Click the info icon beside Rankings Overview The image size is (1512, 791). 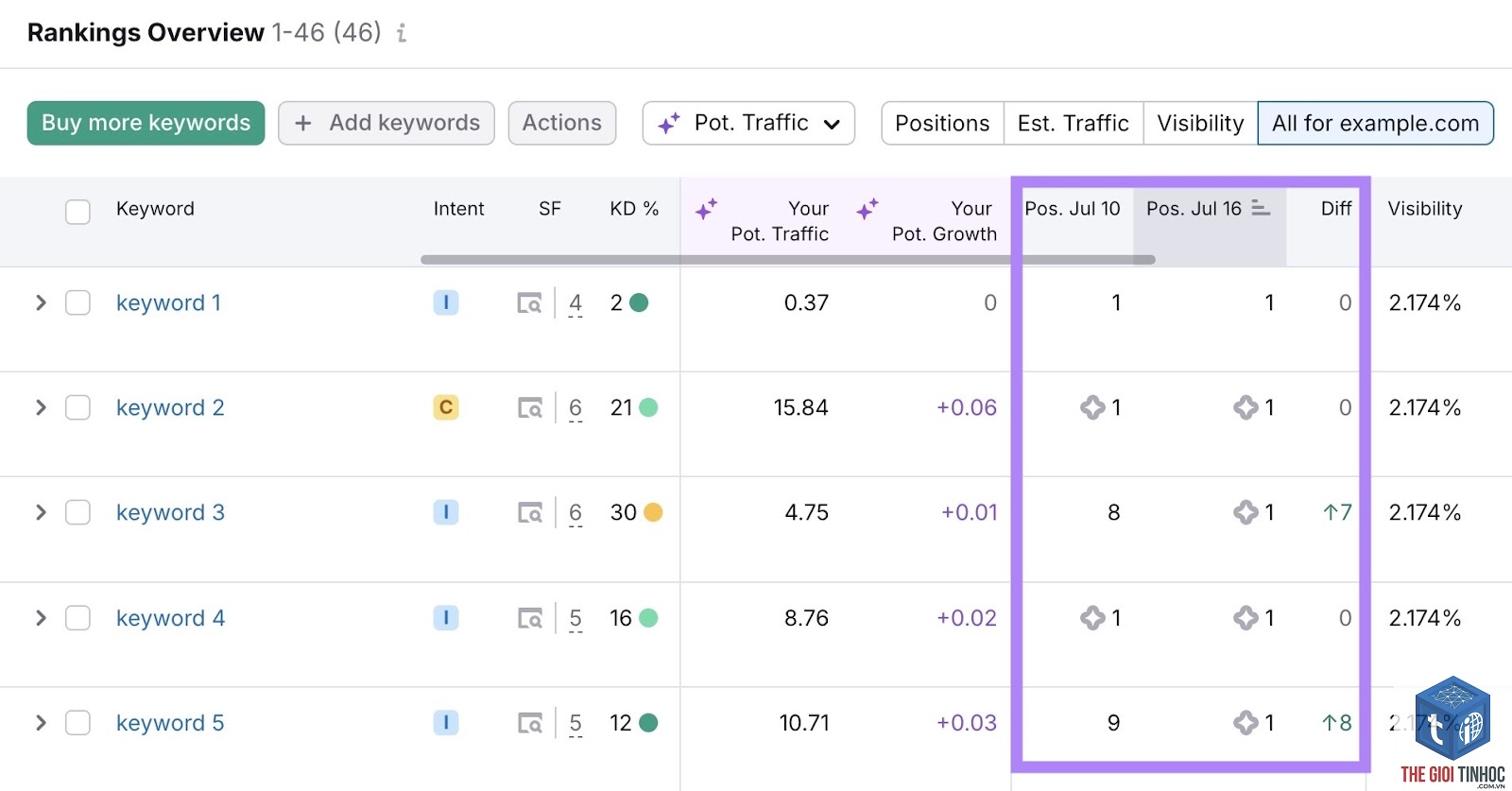[402, 33]
